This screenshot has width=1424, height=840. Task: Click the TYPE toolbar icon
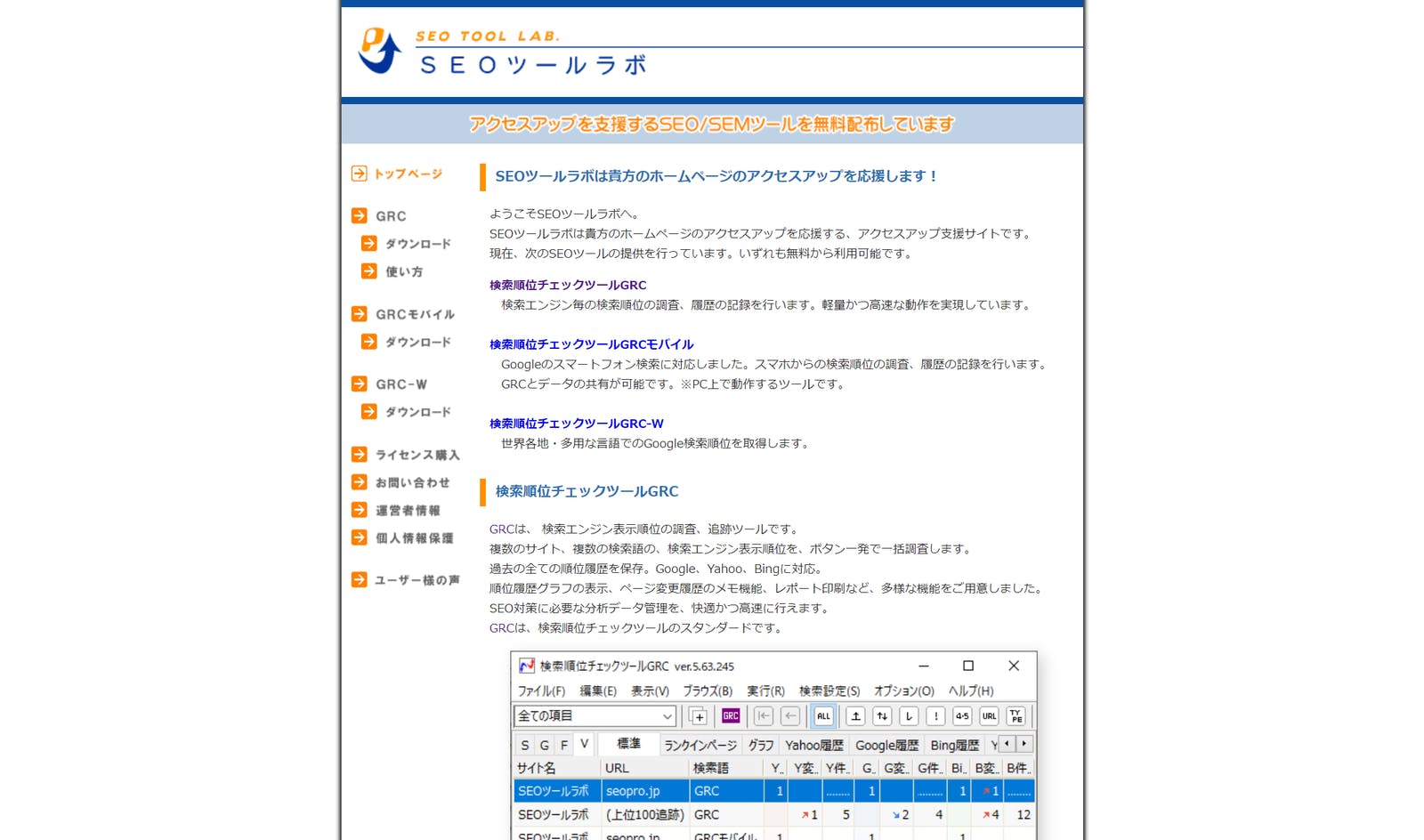coord(1015,716)
